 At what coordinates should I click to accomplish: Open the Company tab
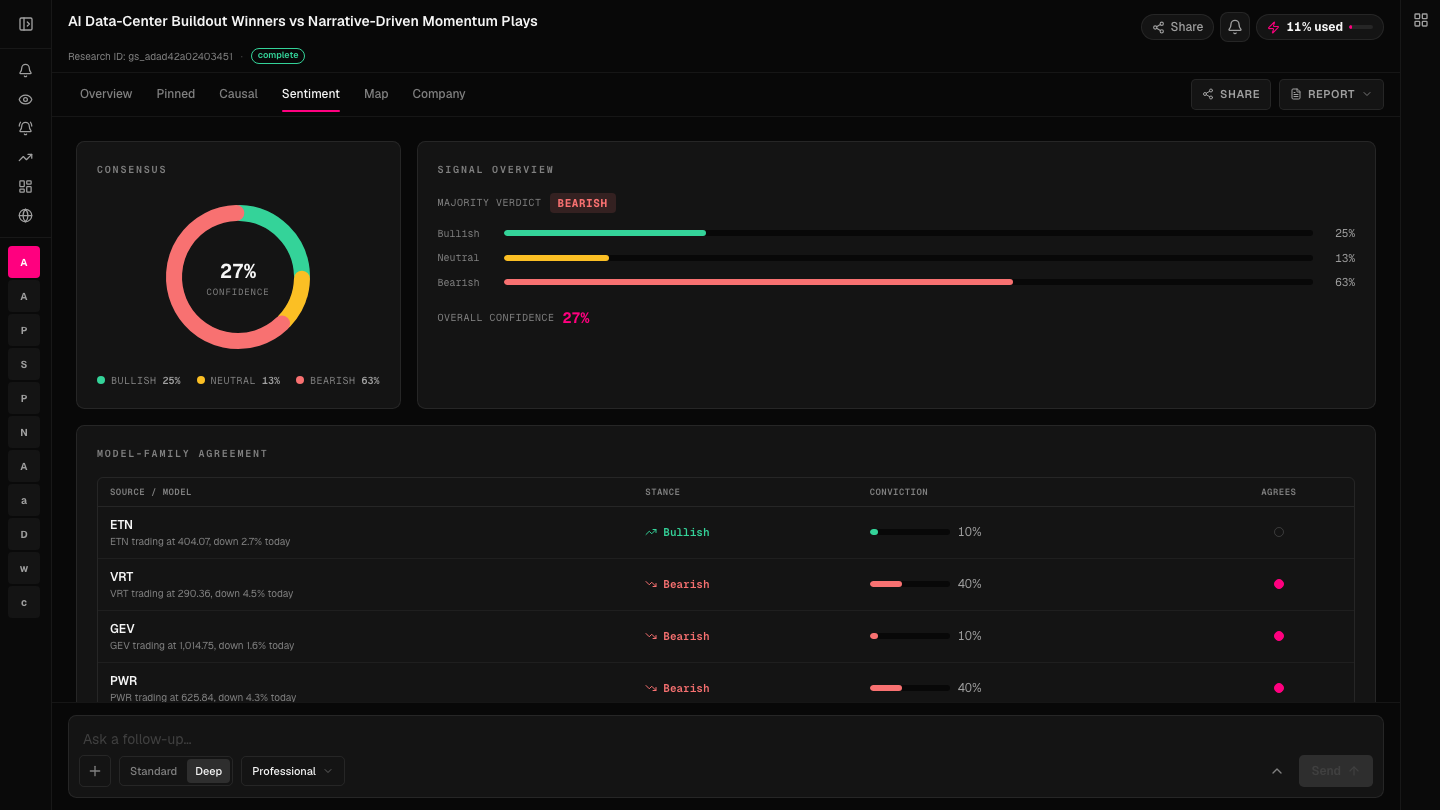[x=439, y=94]
